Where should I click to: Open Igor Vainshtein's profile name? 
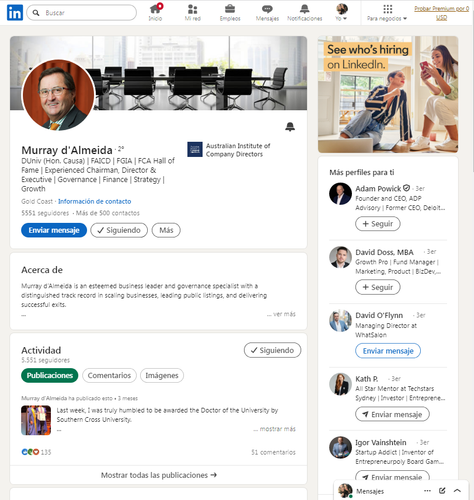(x=381, y=443)
